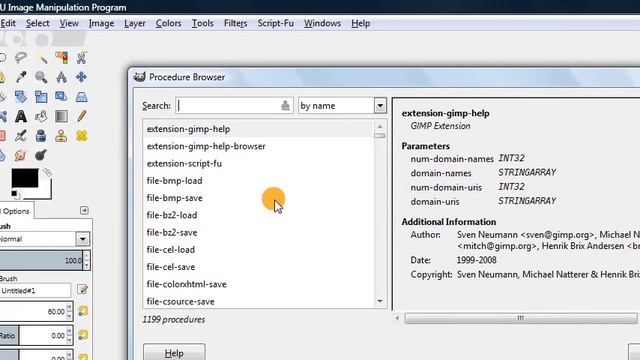Screen dimensions: 640x360
Task: Open the Image menu
Action: [101, 23]
